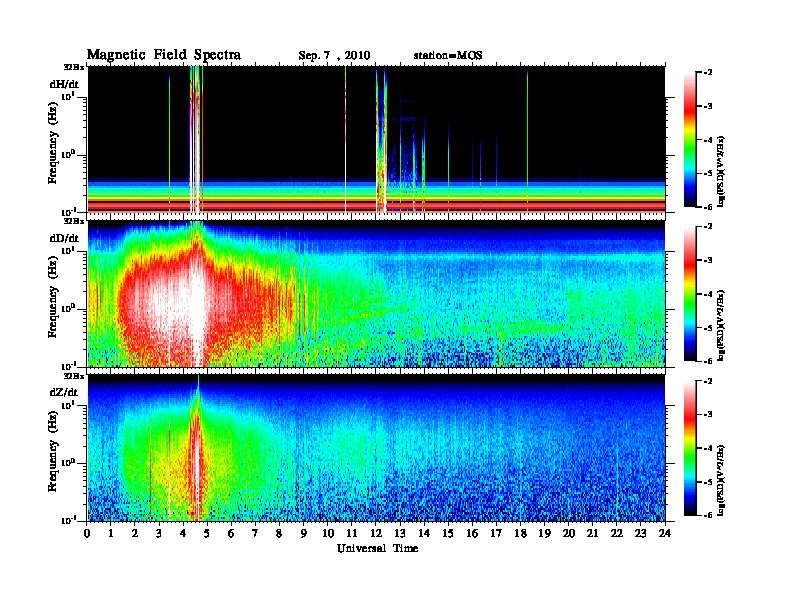
Task: Click the log(PSD) label beside dD/dt colorbar
Action: coord(721,325)
